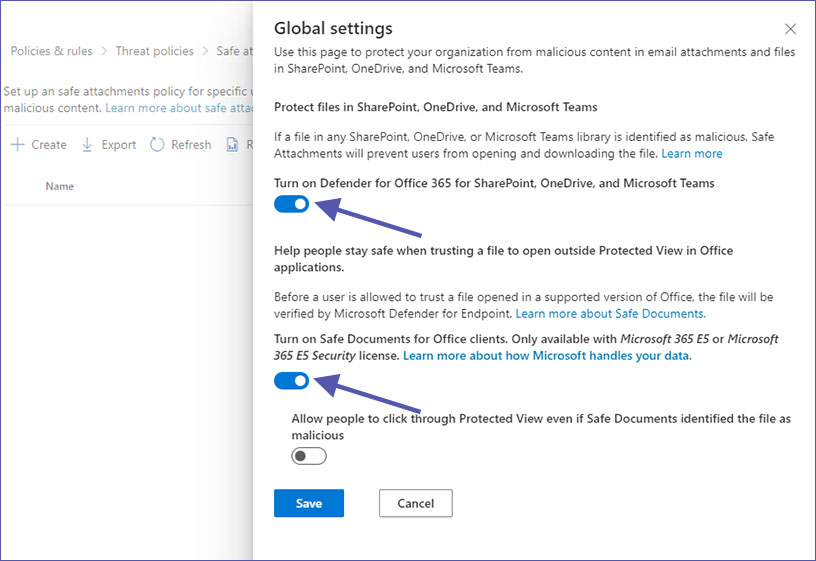
Task: Click the report document icon in toolbar
Action: pyautogui.click(x=232, y=145)
